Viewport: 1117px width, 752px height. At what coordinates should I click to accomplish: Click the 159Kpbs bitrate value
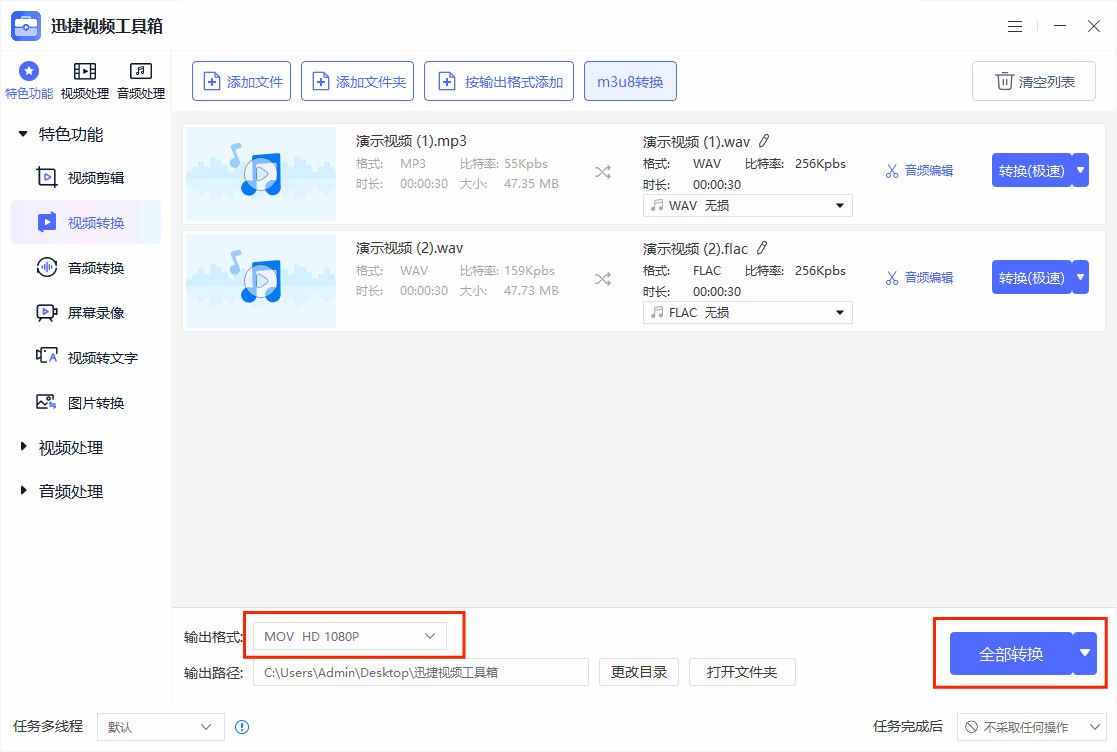(529, 271)
